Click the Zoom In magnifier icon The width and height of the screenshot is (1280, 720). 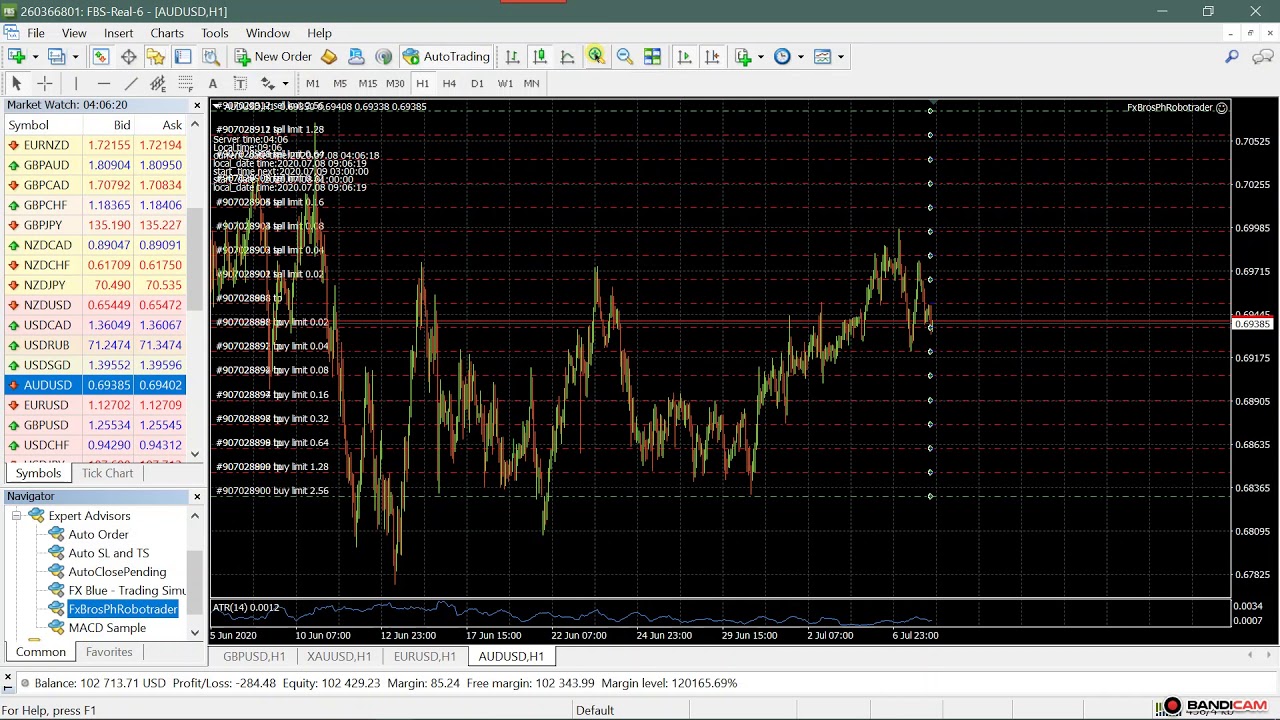tap(596, 57)
